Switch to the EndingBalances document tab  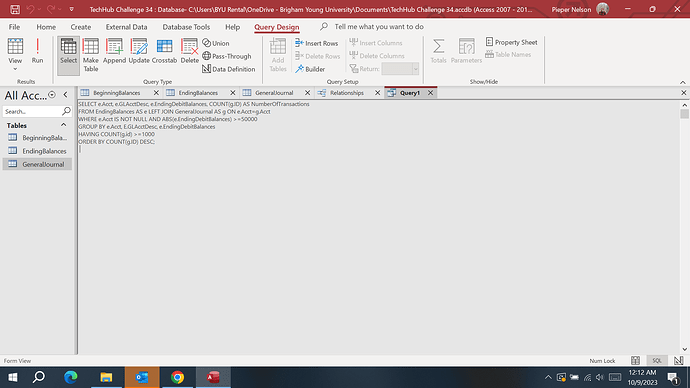pos(198,93)
